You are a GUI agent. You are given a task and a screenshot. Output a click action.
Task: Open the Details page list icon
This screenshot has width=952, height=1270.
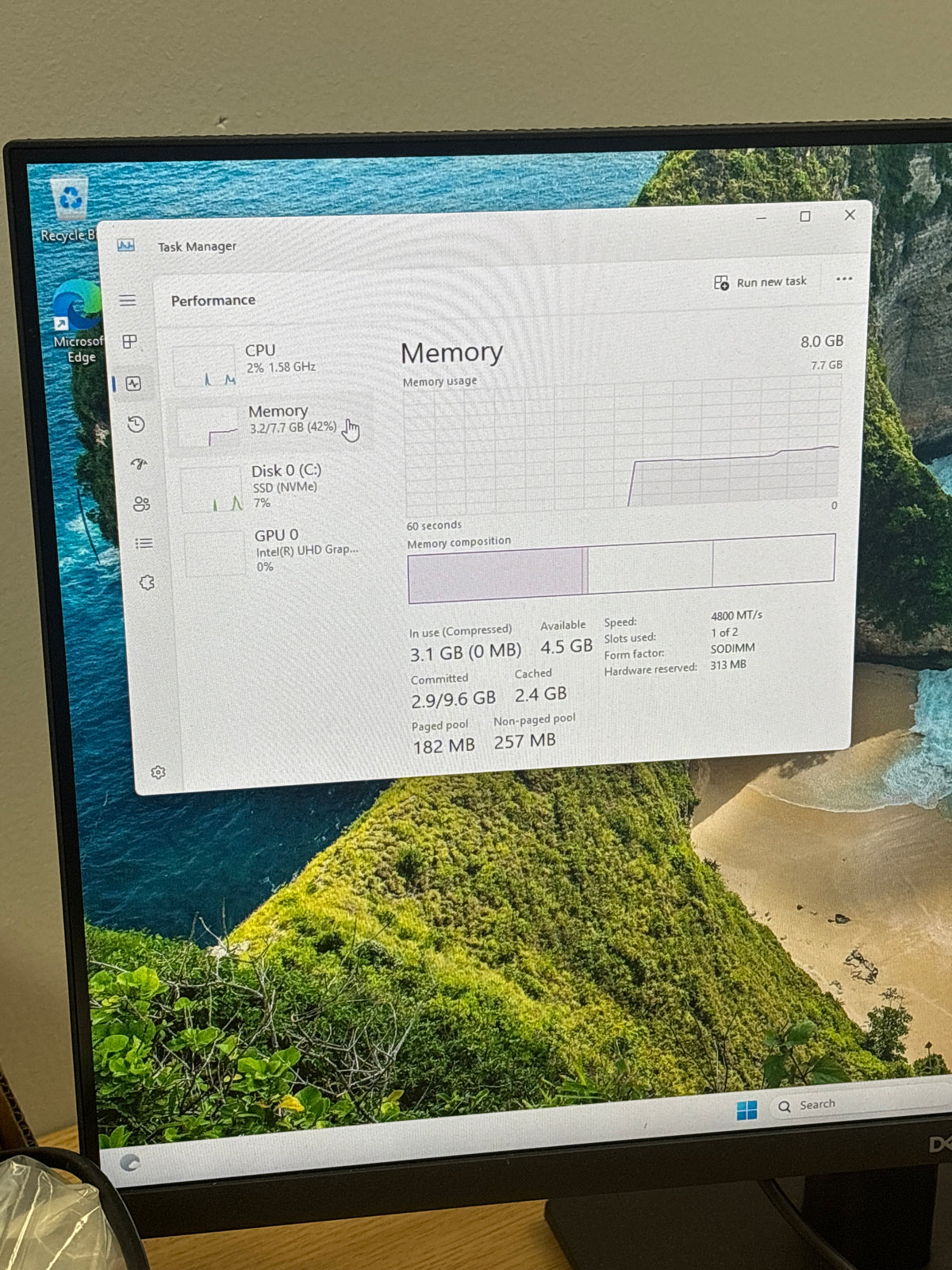pos(144,543)
